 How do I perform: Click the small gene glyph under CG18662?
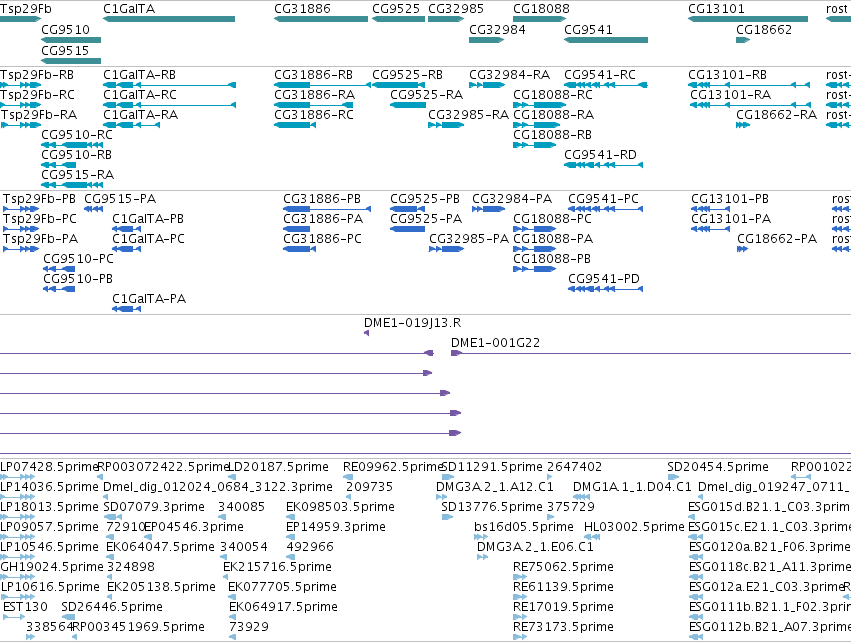coord(743,40)
